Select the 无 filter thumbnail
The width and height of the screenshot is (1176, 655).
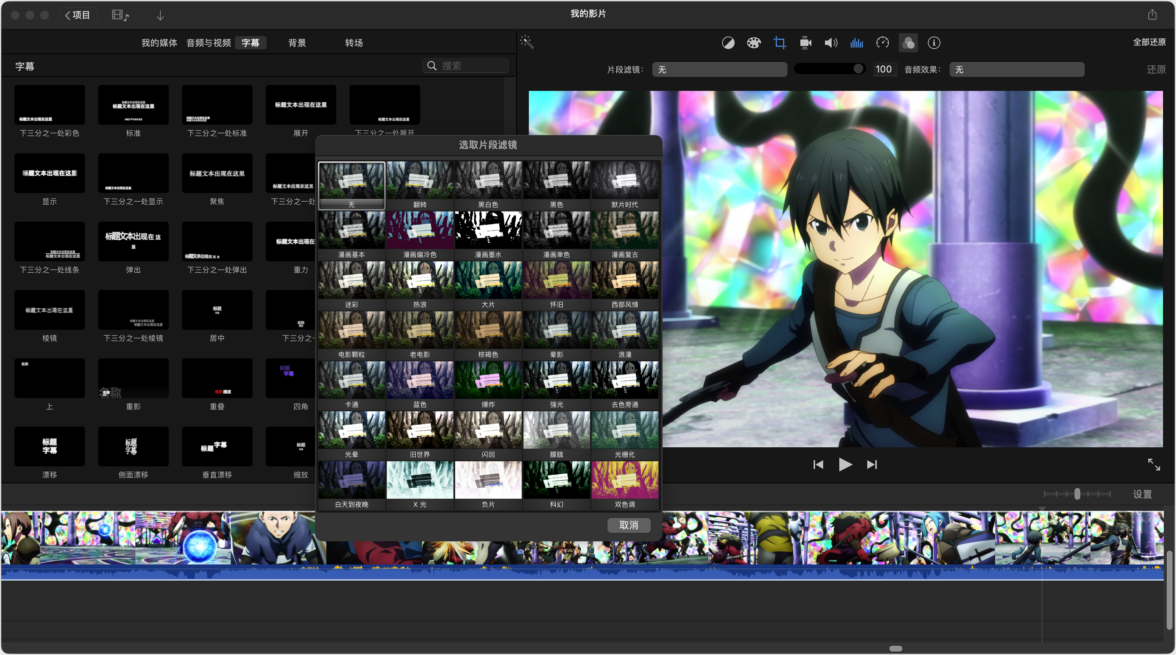[x=351, y=185]
